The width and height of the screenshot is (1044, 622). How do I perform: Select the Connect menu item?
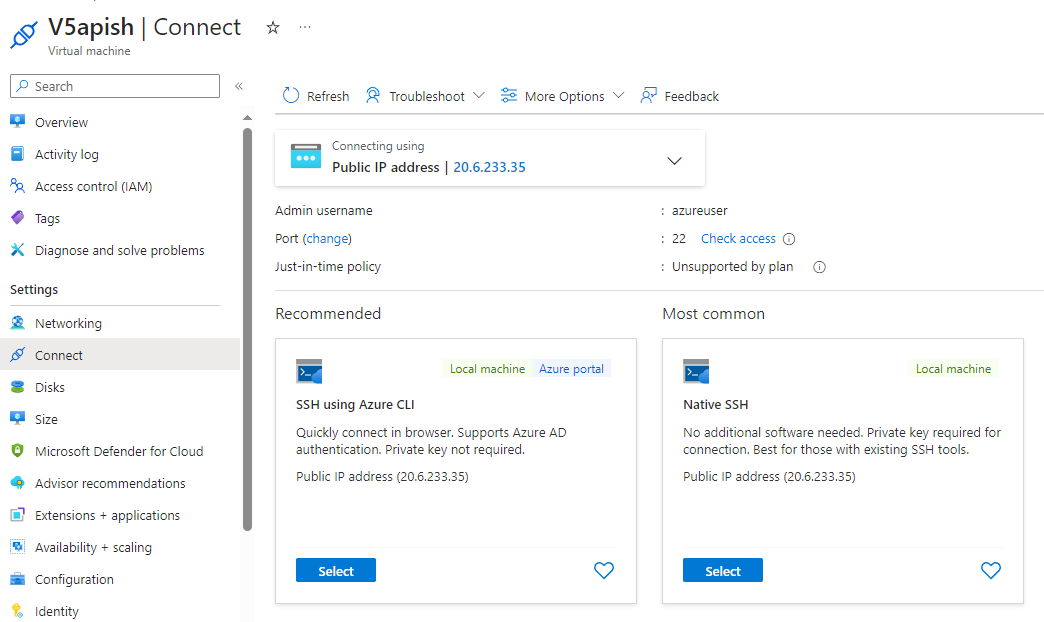tap(120, 355)
